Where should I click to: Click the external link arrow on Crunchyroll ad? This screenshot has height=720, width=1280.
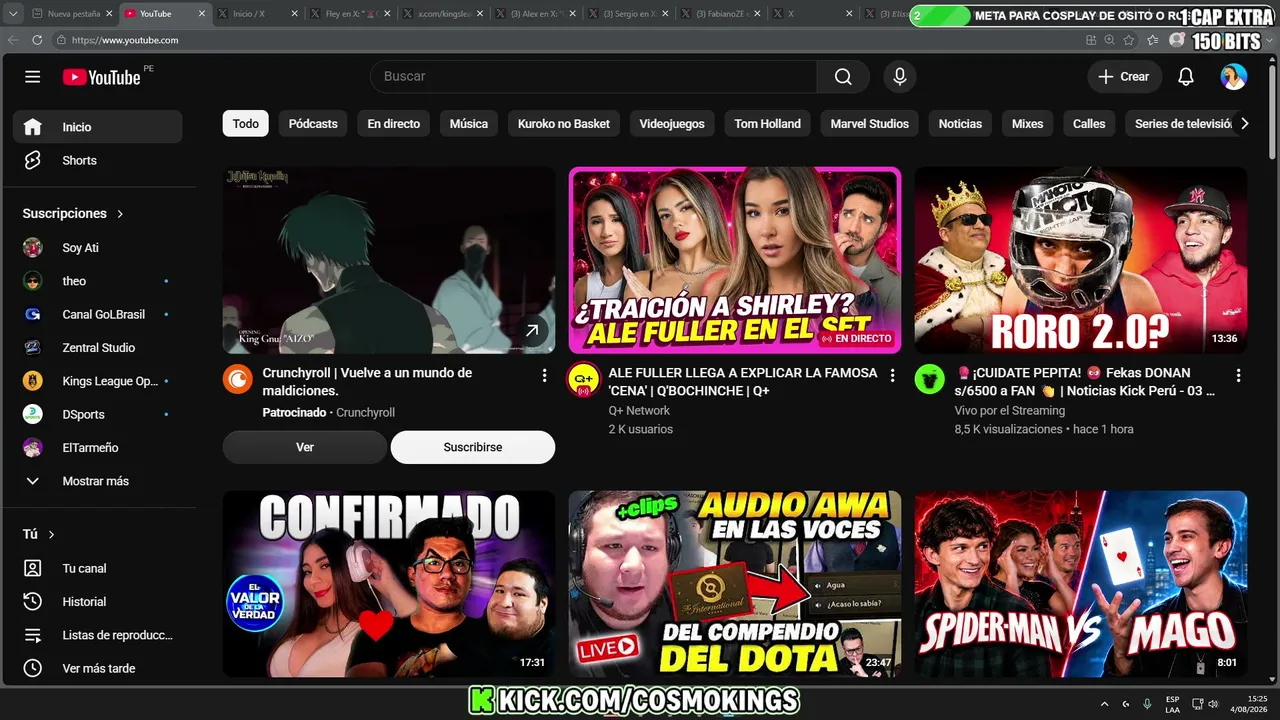[x=532, y=331]
